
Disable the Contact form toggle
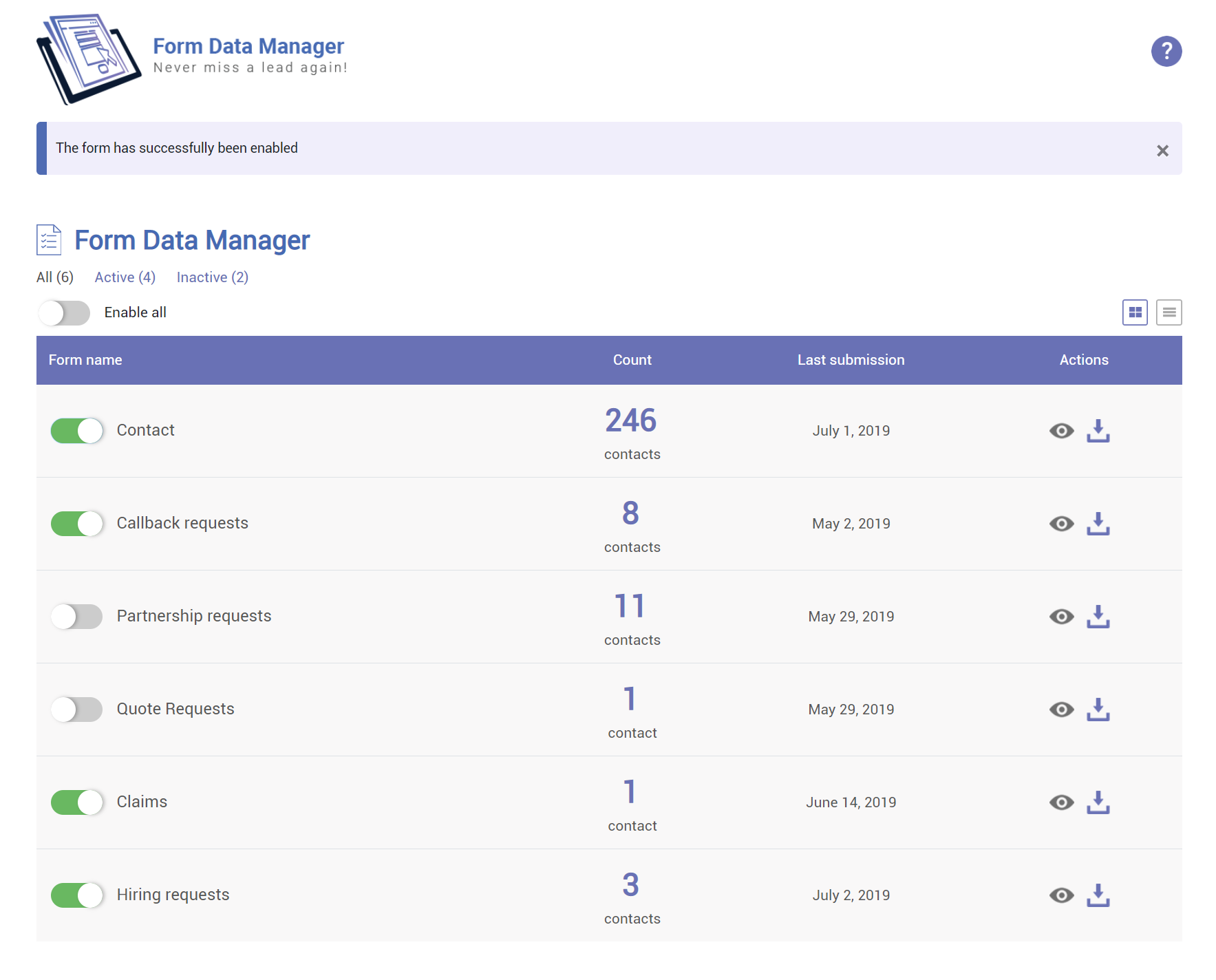[x=77, y=431]
